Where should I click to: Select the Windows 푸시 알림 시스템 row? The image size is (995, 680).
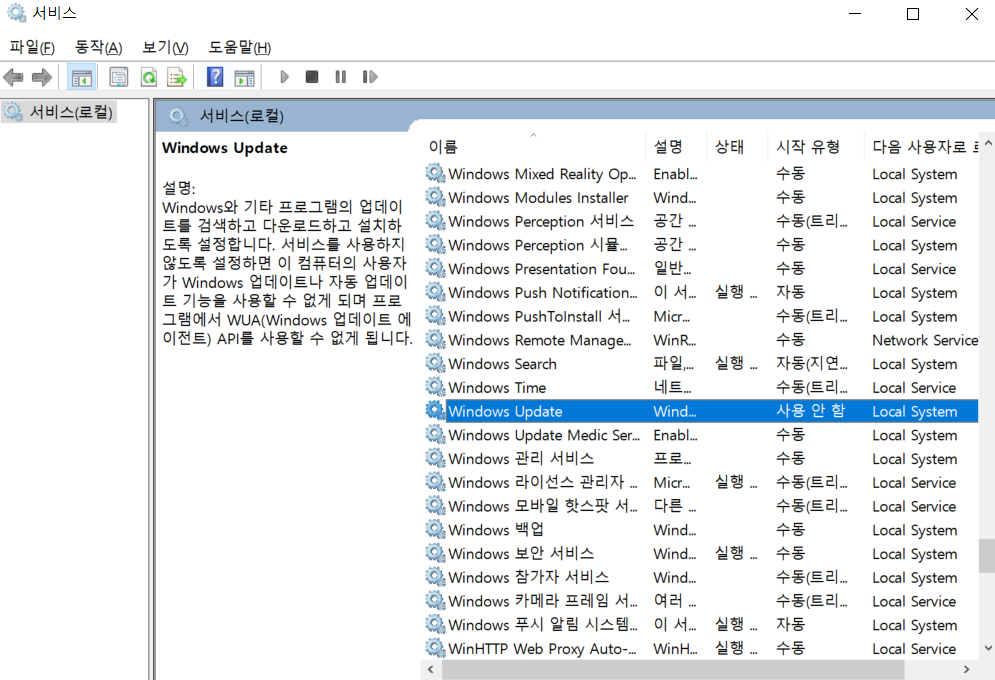701,625
